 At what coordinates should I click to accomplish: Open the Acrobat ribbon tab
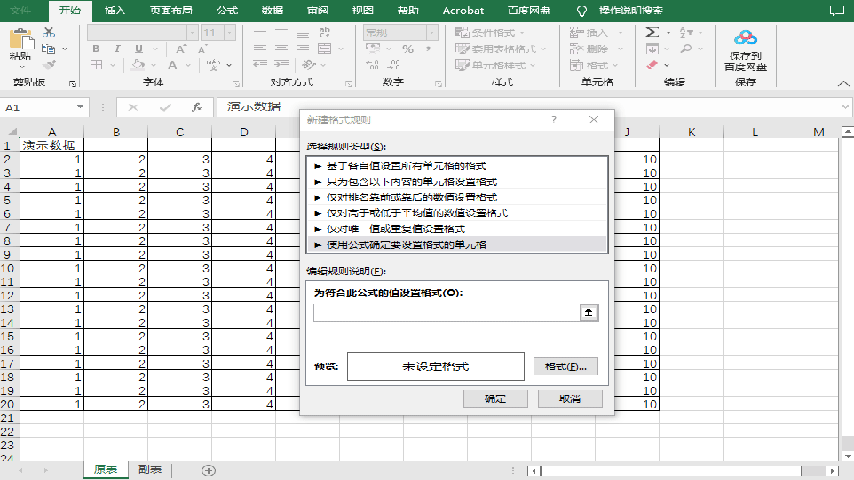click(463, 10)
